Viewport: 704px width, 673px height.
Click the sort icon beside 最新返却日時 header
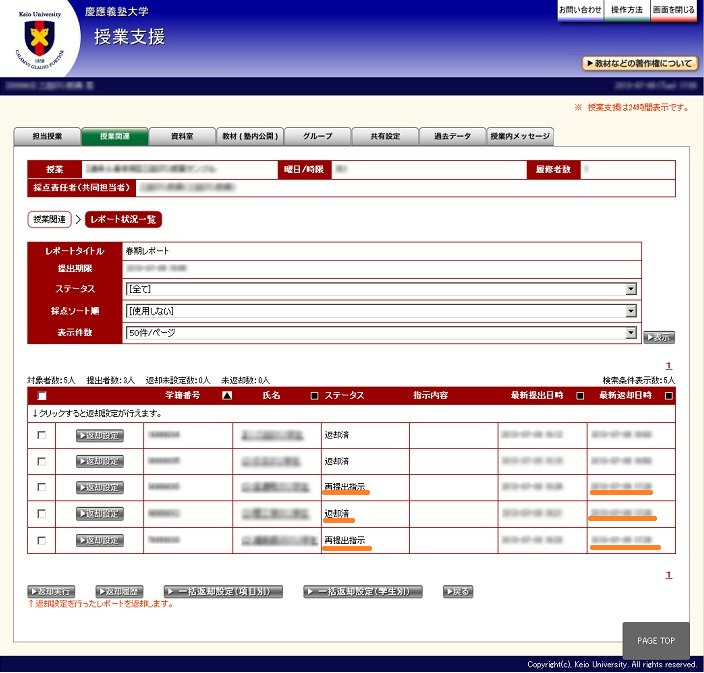[668, 396]
